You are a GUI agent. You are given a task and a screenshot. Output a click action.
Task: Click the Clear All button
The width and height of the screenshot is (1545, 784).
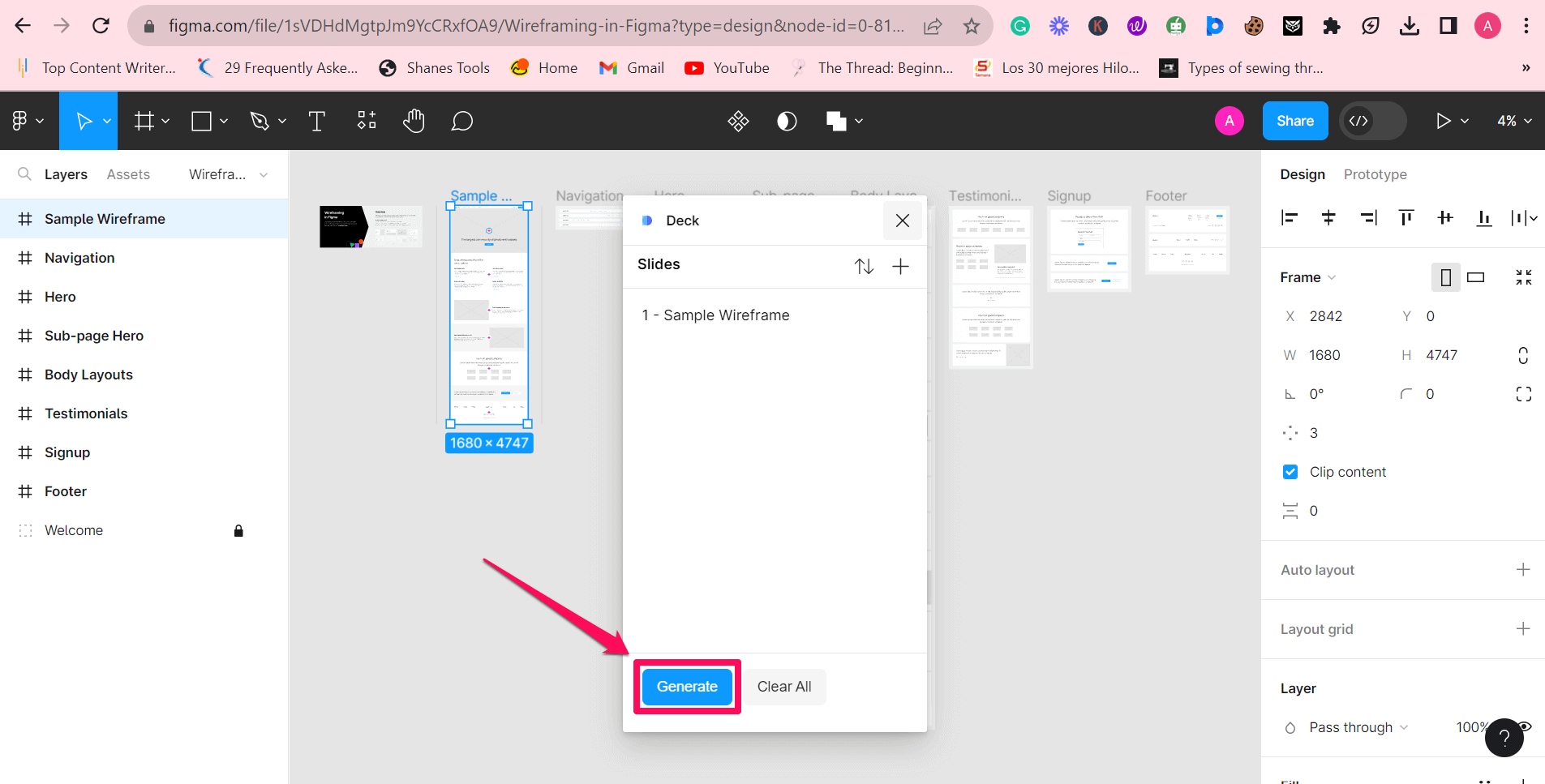(x=783, y=687)
